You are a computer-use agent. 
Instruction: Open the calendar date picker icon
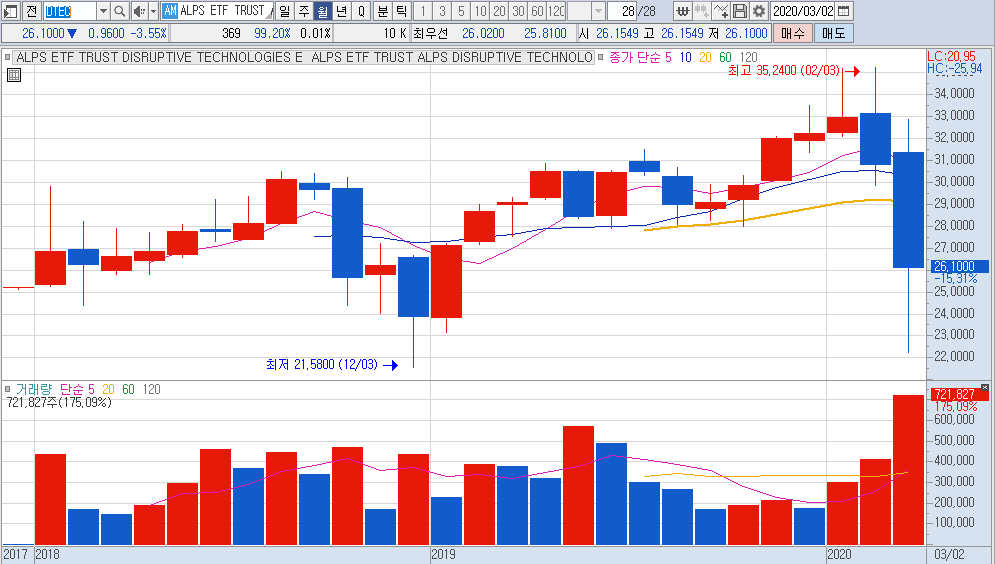pos(843,11)
